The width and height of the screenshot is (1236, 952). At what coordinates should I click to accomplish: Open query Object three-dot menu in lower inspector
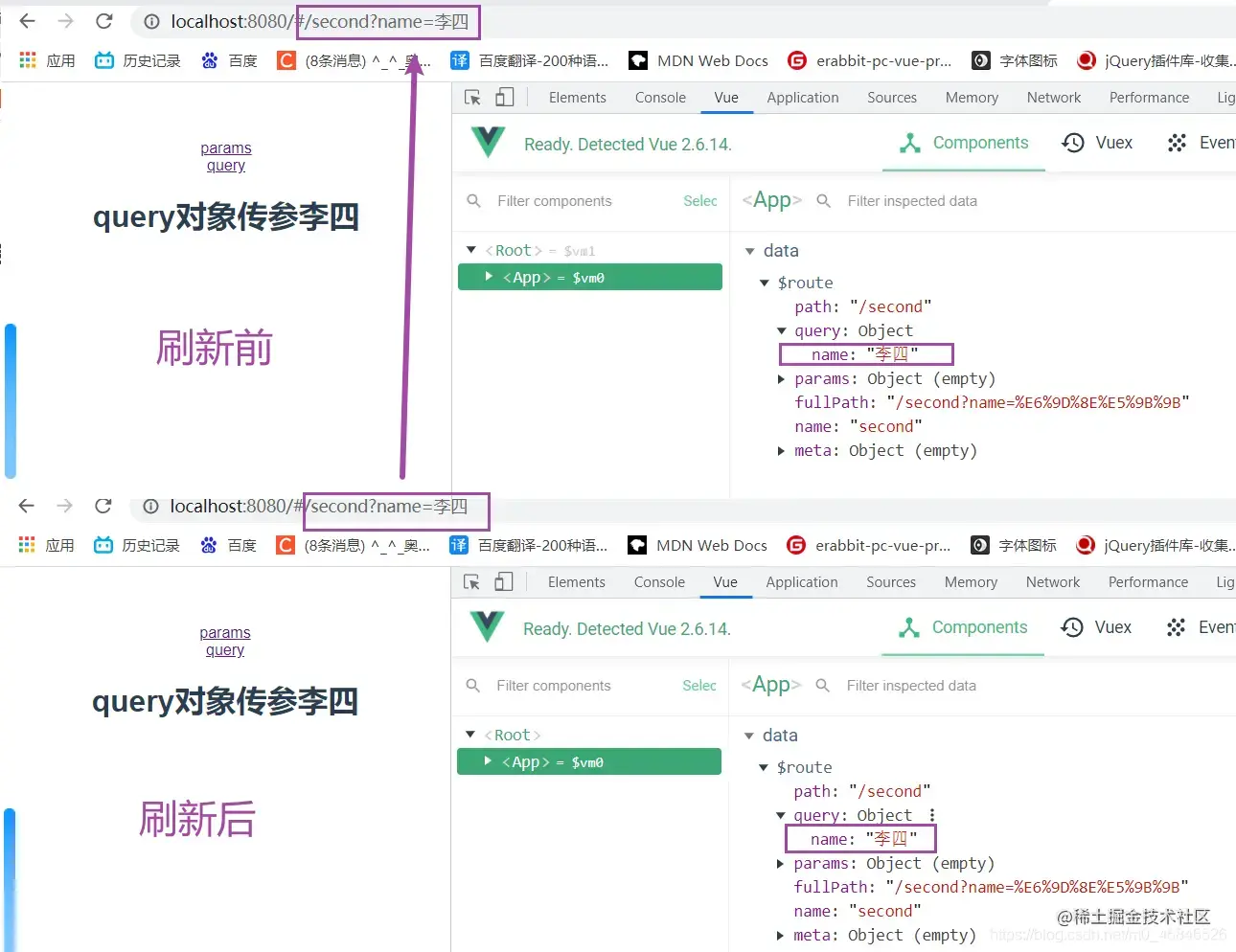tap(931, 815)
